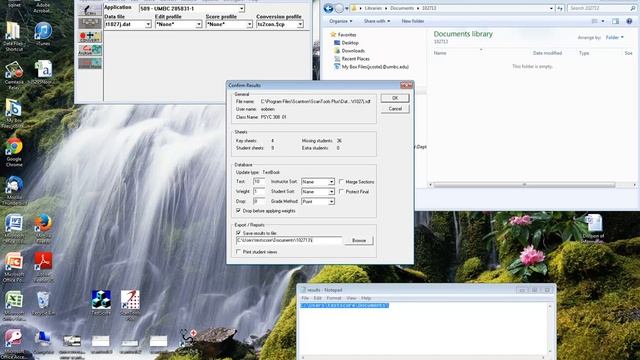Image resolution: width=640 pixels, height=360 pixels.
Task: Open the View menu in Notepad
Action: point(351,298)
